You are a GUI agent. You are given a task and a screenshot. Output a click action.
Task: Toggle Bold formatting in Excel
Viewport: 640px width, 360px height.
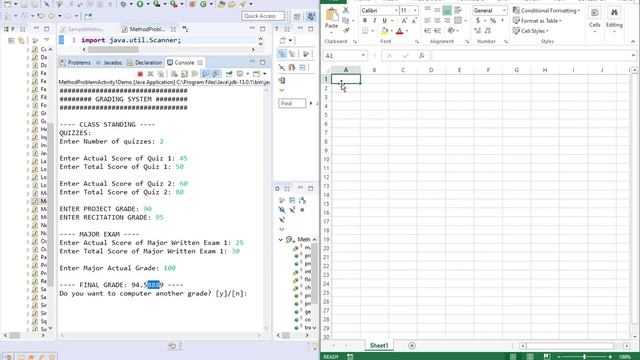tap(365, 20)
